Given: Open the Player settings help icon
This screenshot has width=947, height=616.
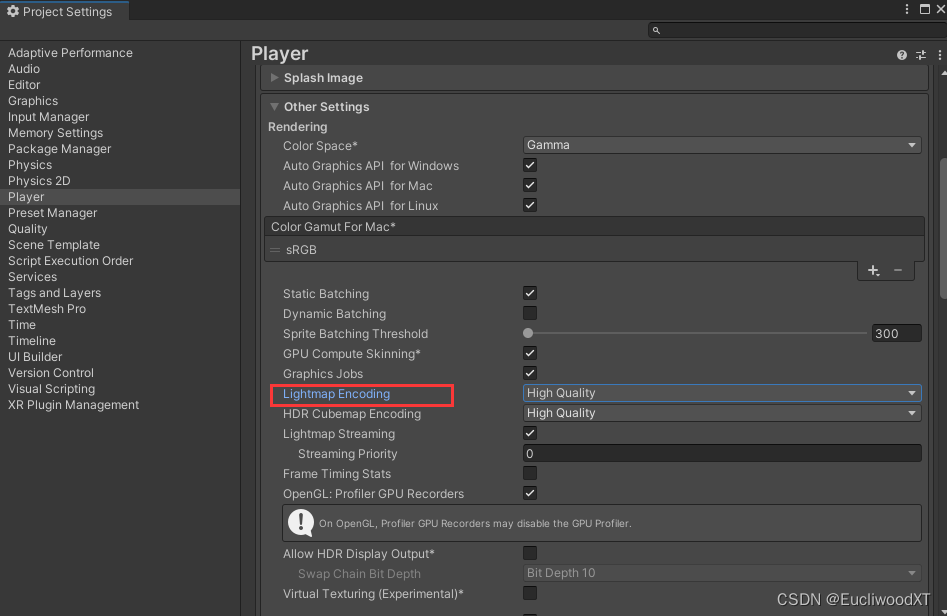Looking at the screenshot, I should (902, 55).
